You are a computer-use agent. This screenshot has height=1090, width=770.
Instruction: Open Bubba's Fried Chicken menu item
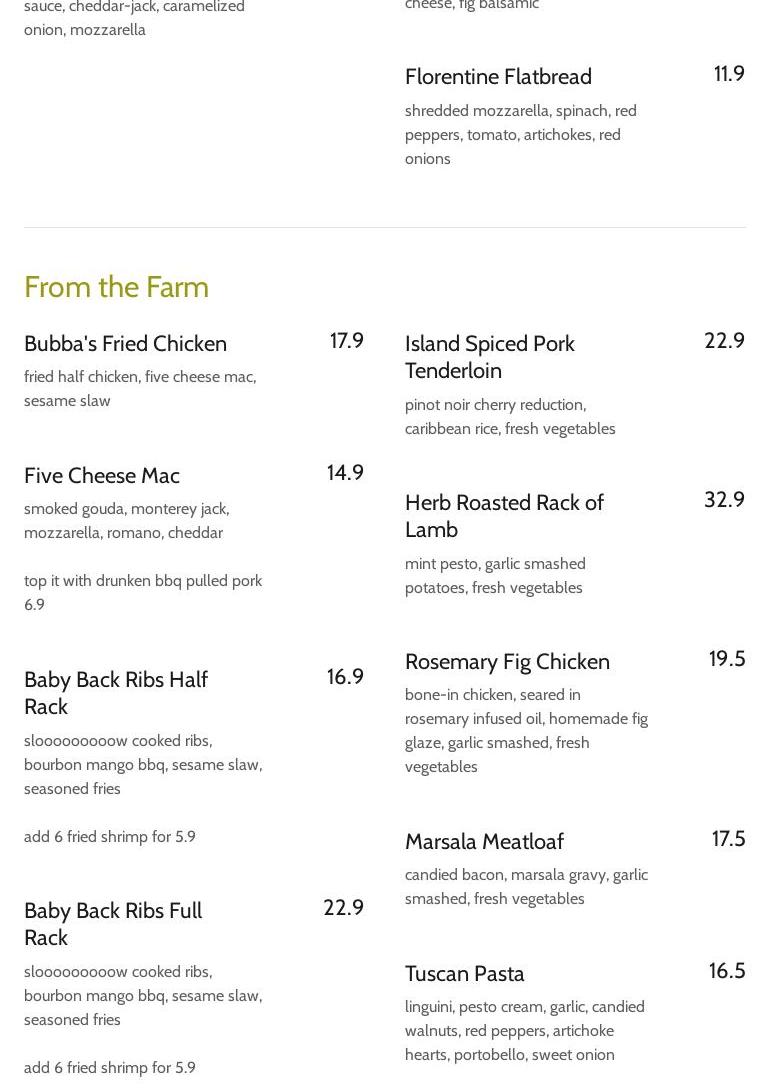coord(125,344)
